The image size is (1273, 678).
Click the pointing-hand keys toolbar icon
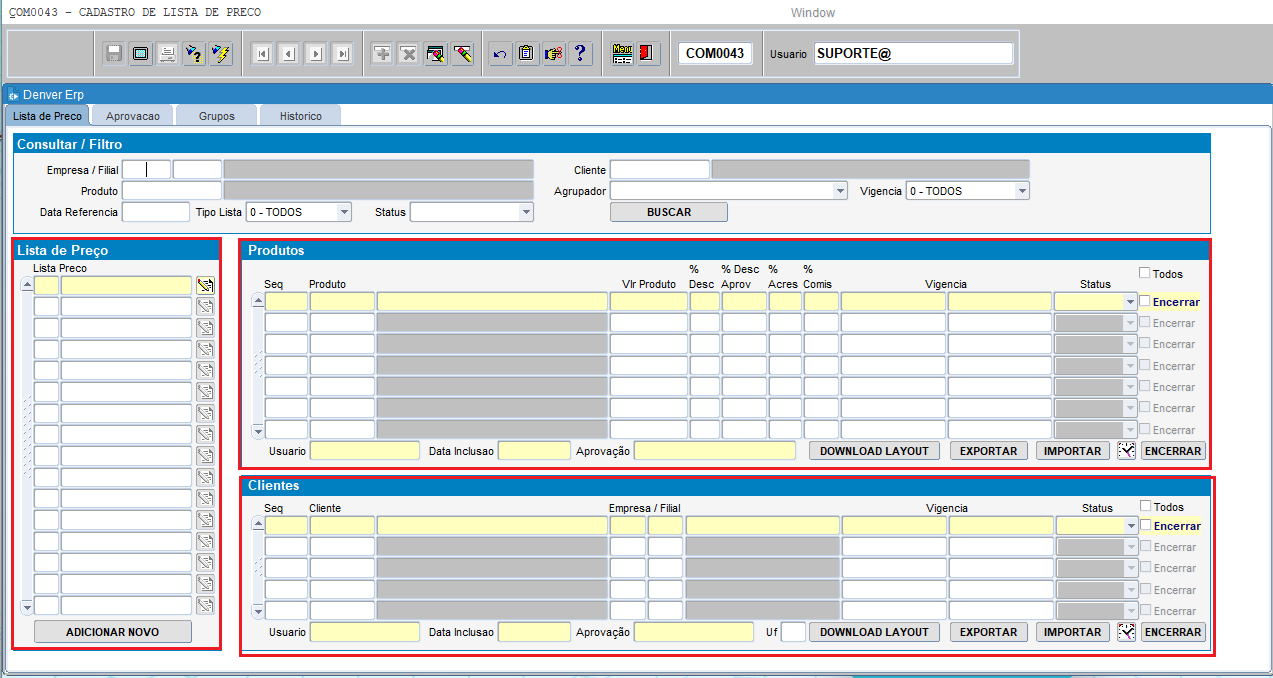coord(554,54)
